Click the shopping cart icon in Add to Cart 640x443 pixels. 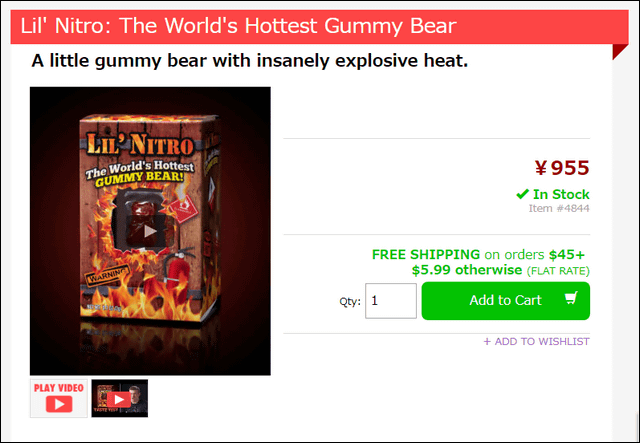click(571, 298)
